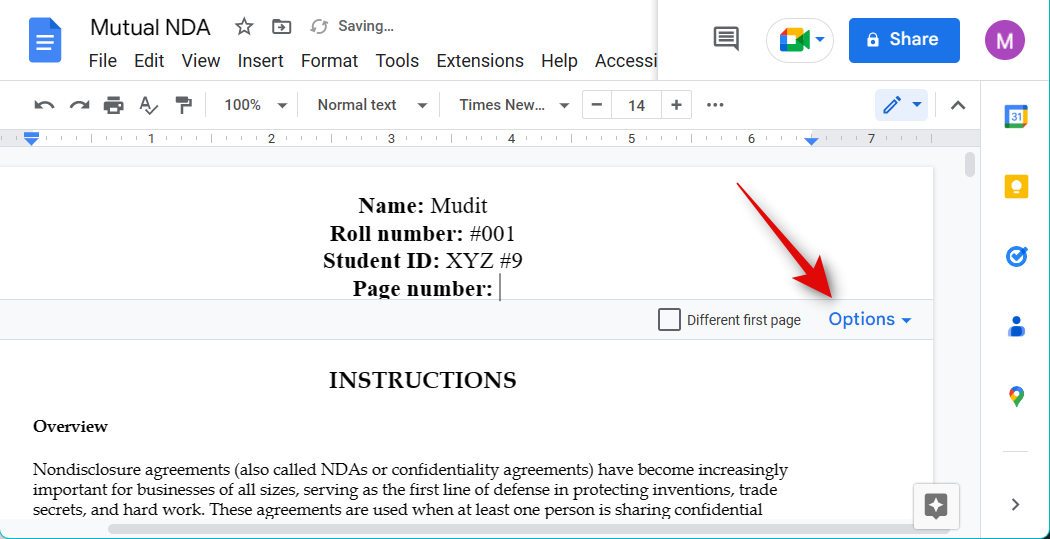Image resolution: width=1050 pixels, height=539 pixels.
Task: Open the Insert menu
Action: pos(260,61)
